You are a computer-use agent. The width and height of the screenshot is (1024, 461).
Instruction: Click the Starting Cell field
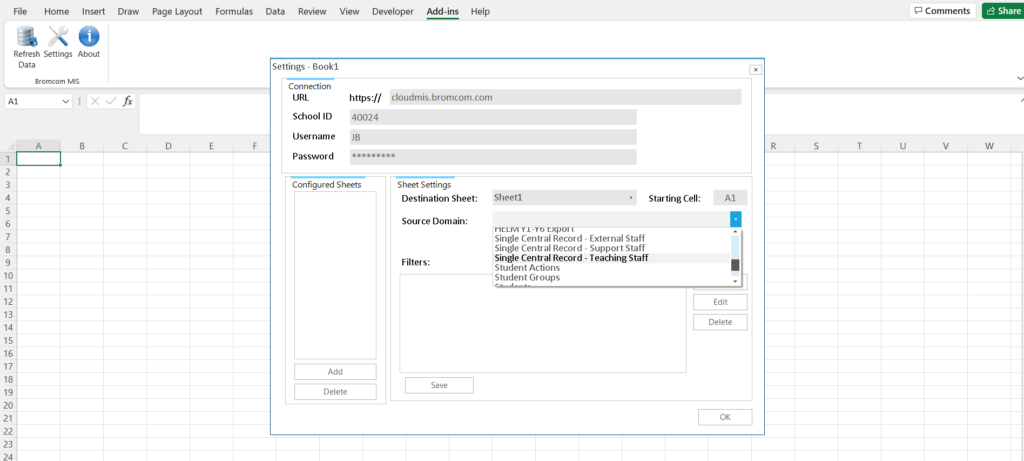[730, 198]
